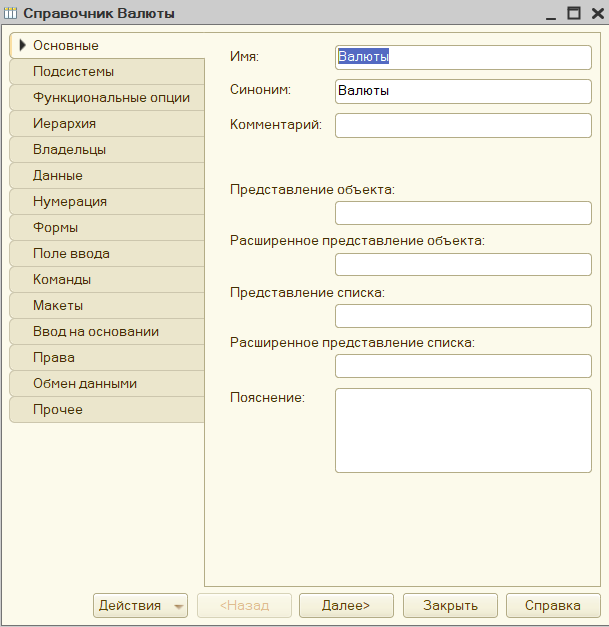Select the Формы tab
609x627 pixels.
click(x=106, y=228)
